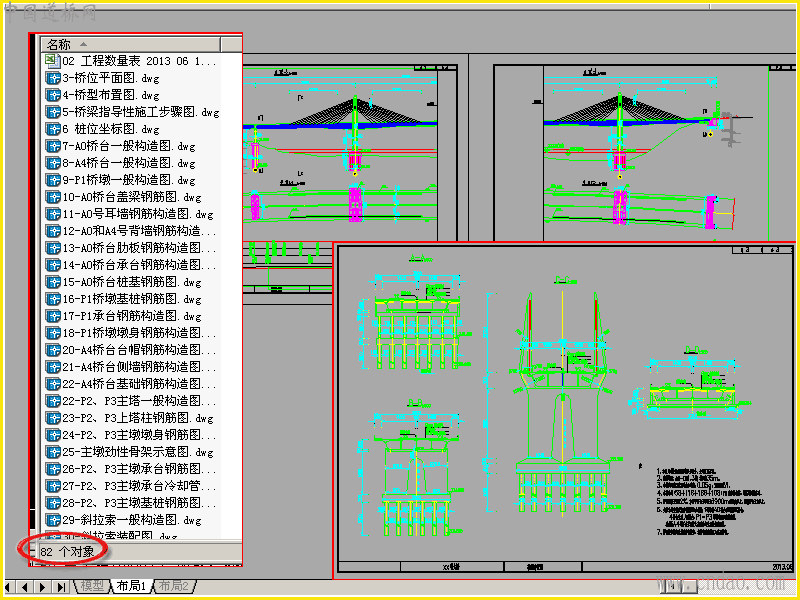Viewport: 800px width, 600px height.
Task: Click the Excel icon of 02 工程数量表 file
Action: pos(53,61)
